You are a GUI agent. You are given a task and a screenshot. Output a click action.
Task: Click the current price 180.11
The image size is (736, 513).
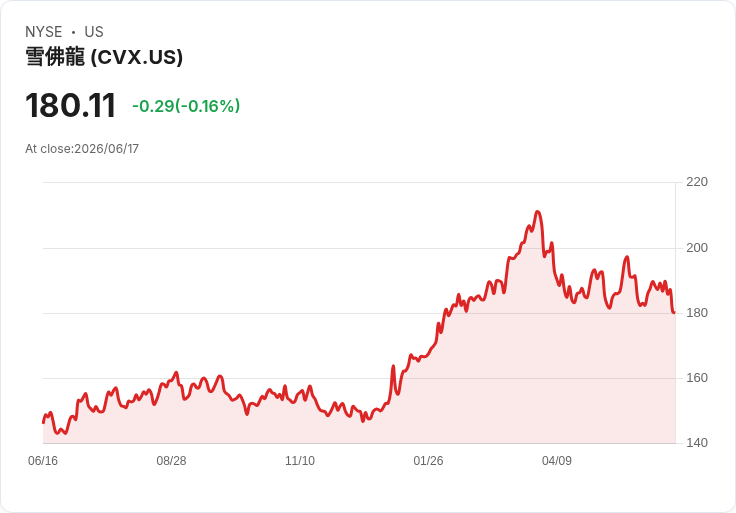(x=70, y=105)
